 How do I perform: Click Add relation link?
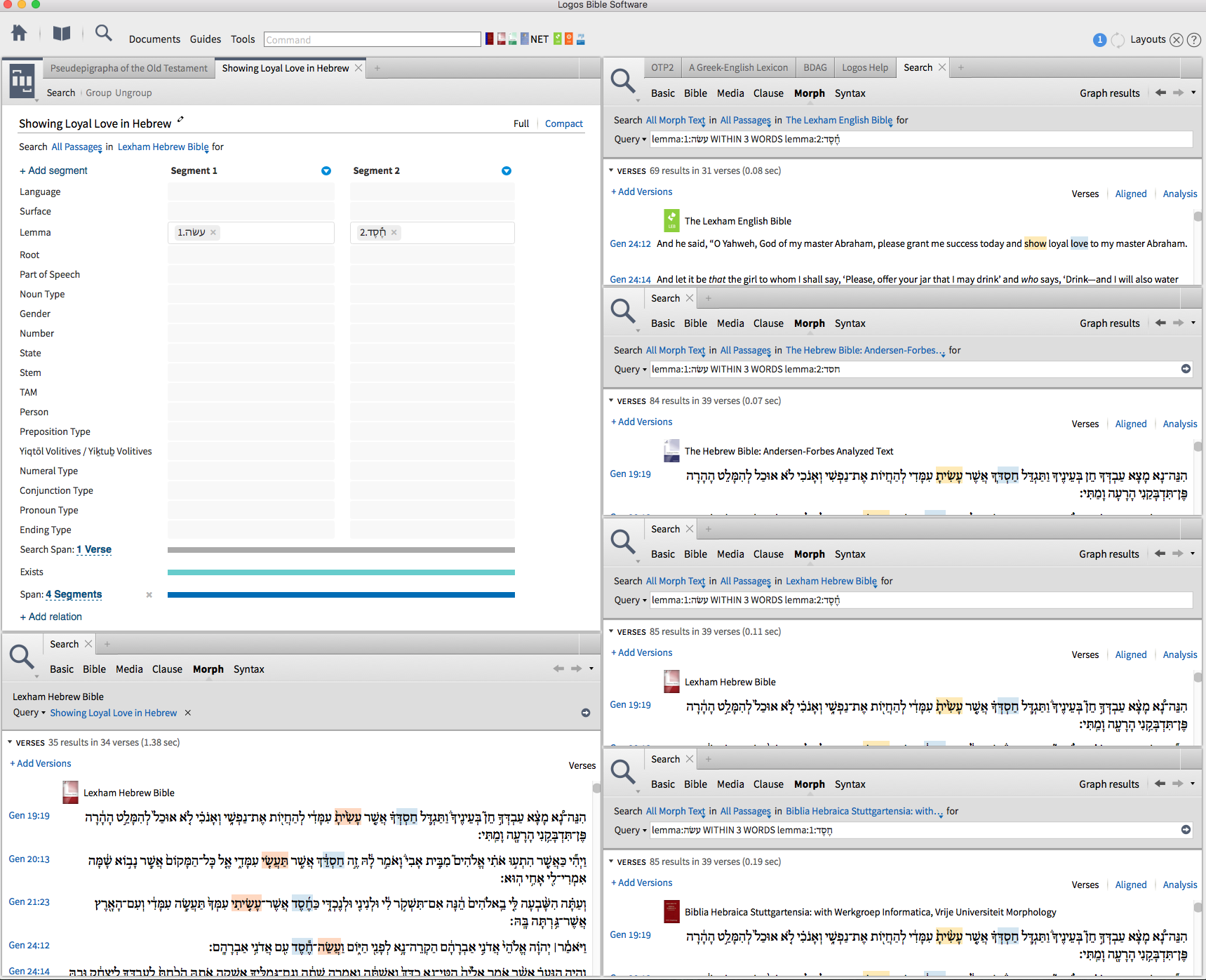(x=51, y=617)
